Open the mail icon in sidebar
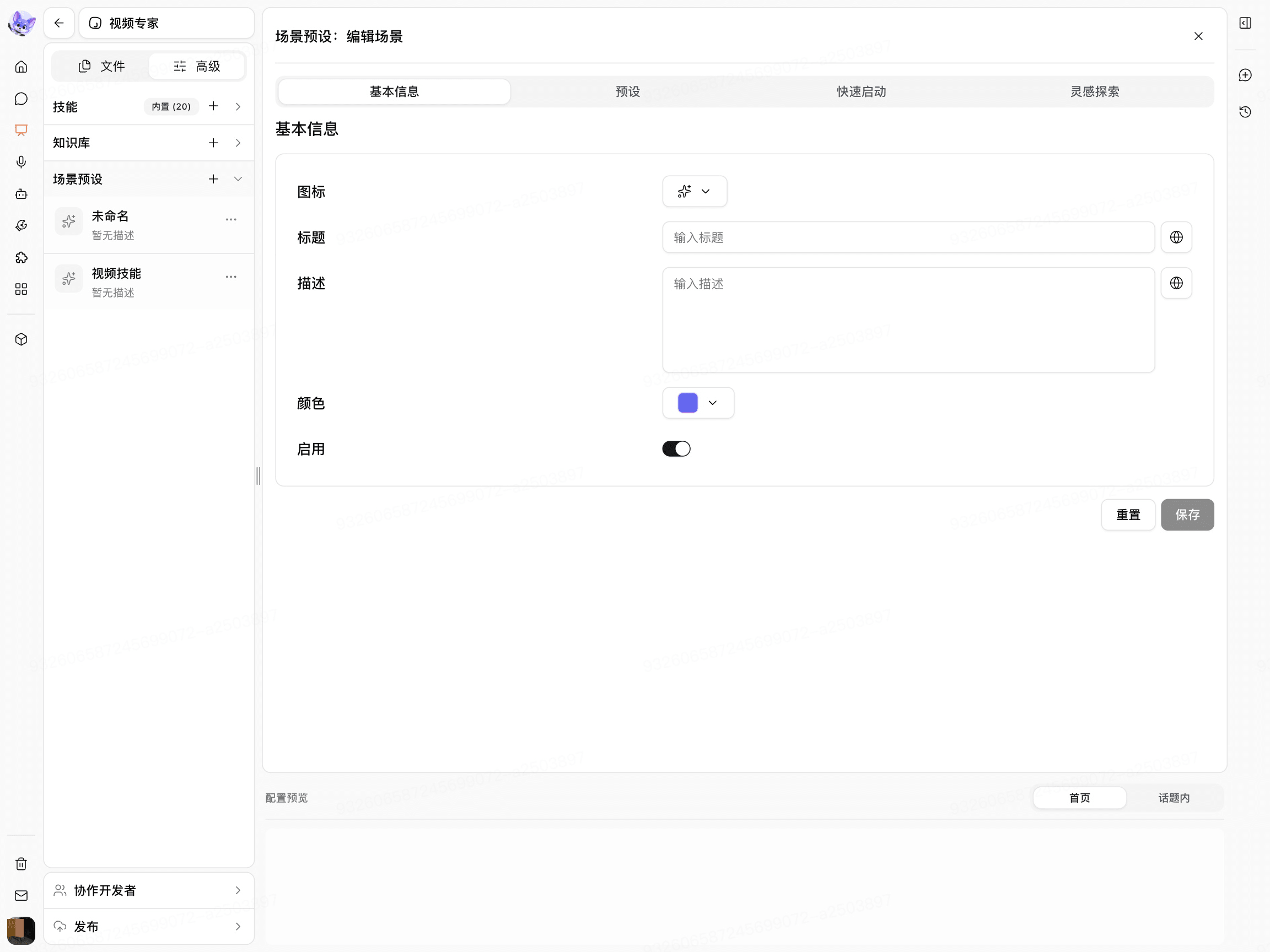1270x952 pixels. point(21,896)
